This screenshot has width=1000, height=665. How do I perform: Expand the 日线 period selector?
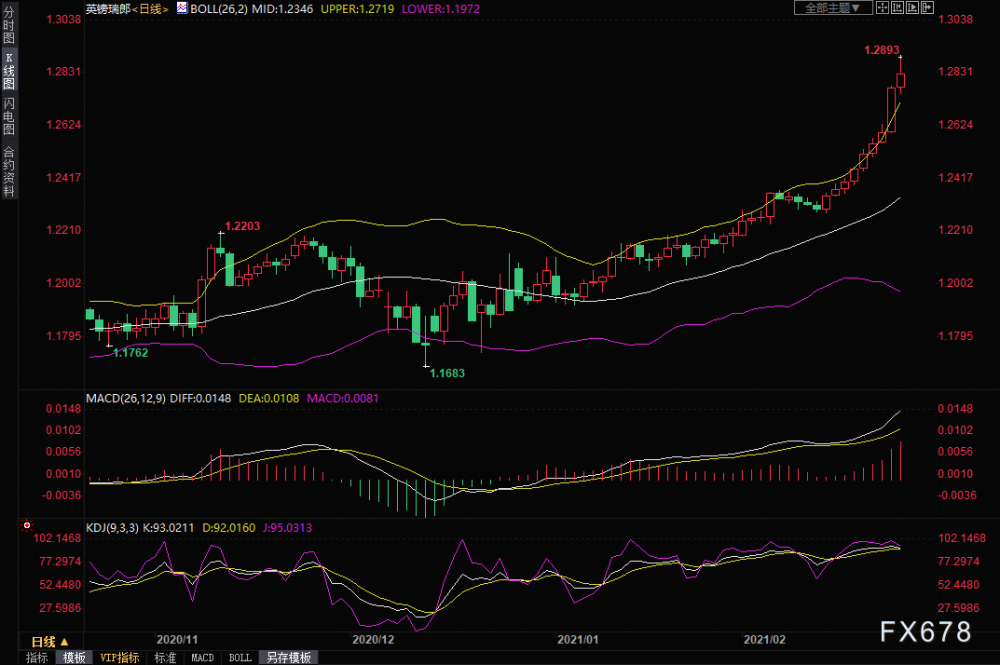point(50,641)
